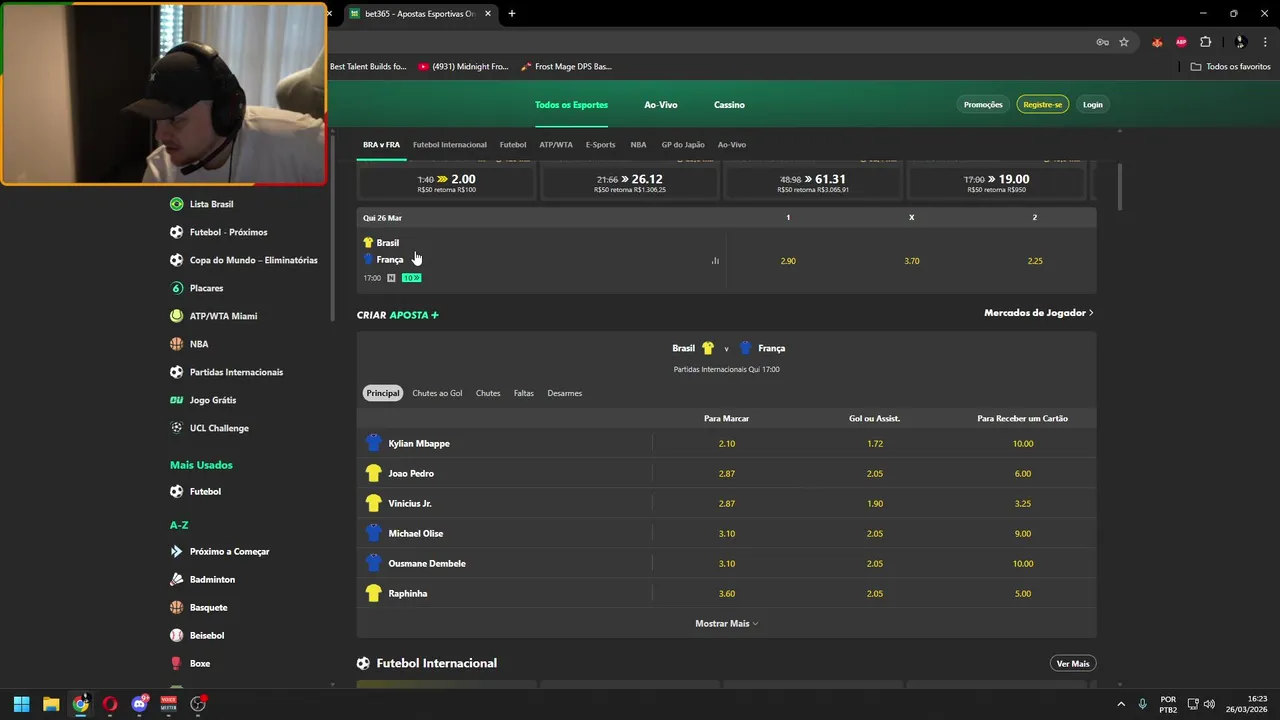
Task: Switch to Todos os Esportes tab
Action: click(571, 105)
